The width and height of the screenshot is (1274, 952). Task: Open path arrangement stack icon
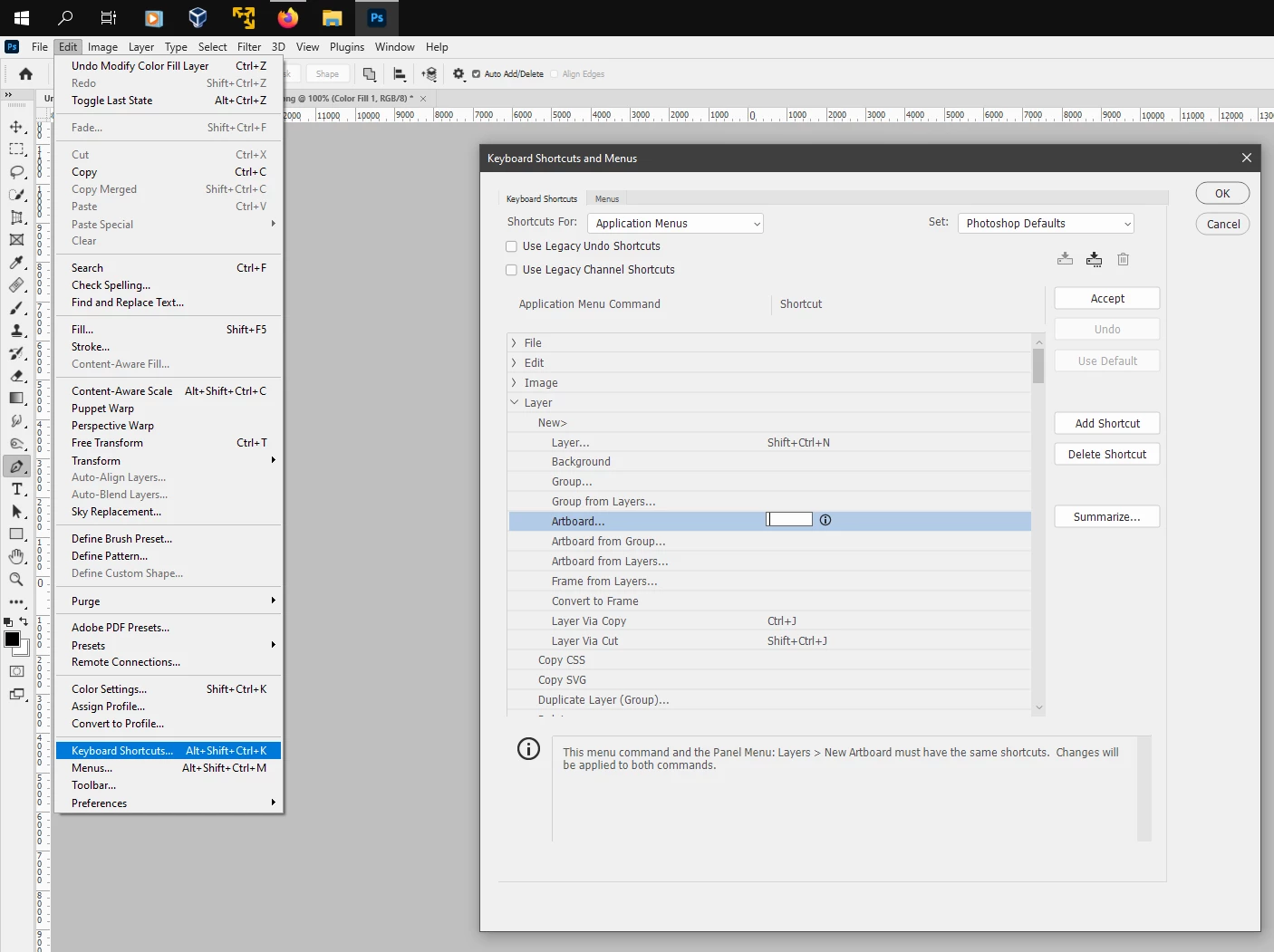click(429, 74)
